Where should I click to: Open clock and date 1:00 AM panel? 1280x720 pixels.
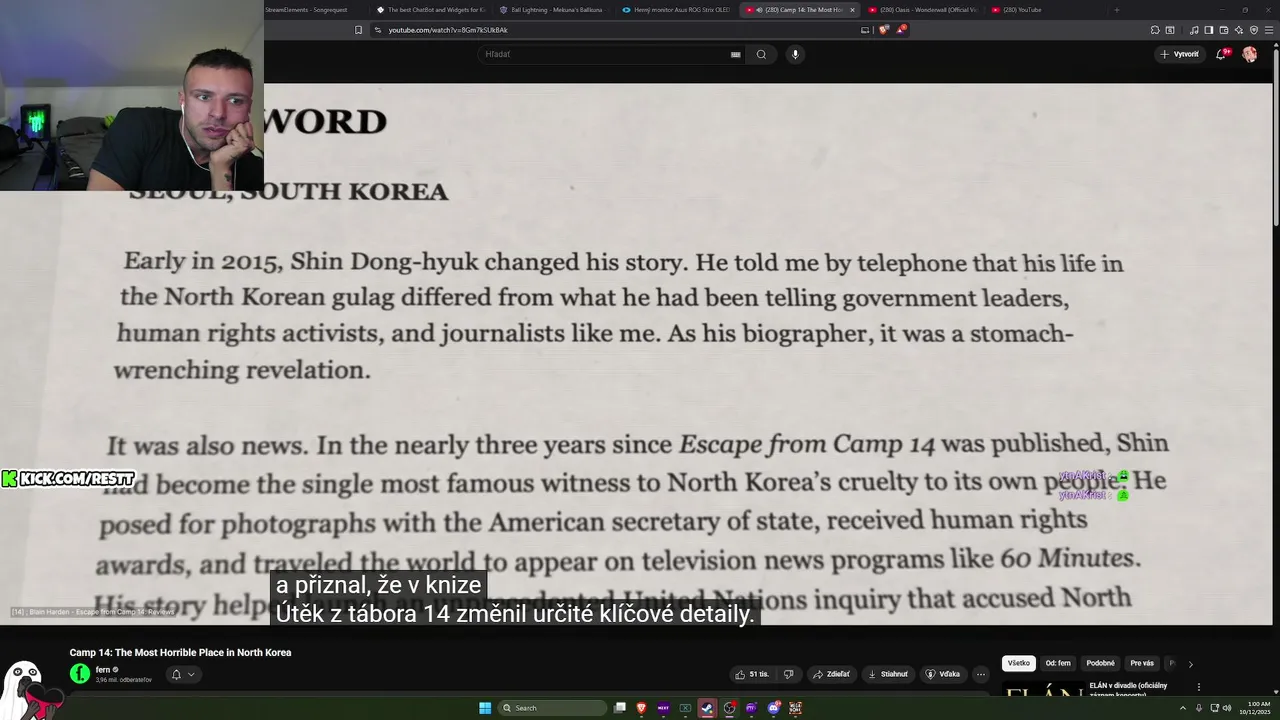point(1255,708)
